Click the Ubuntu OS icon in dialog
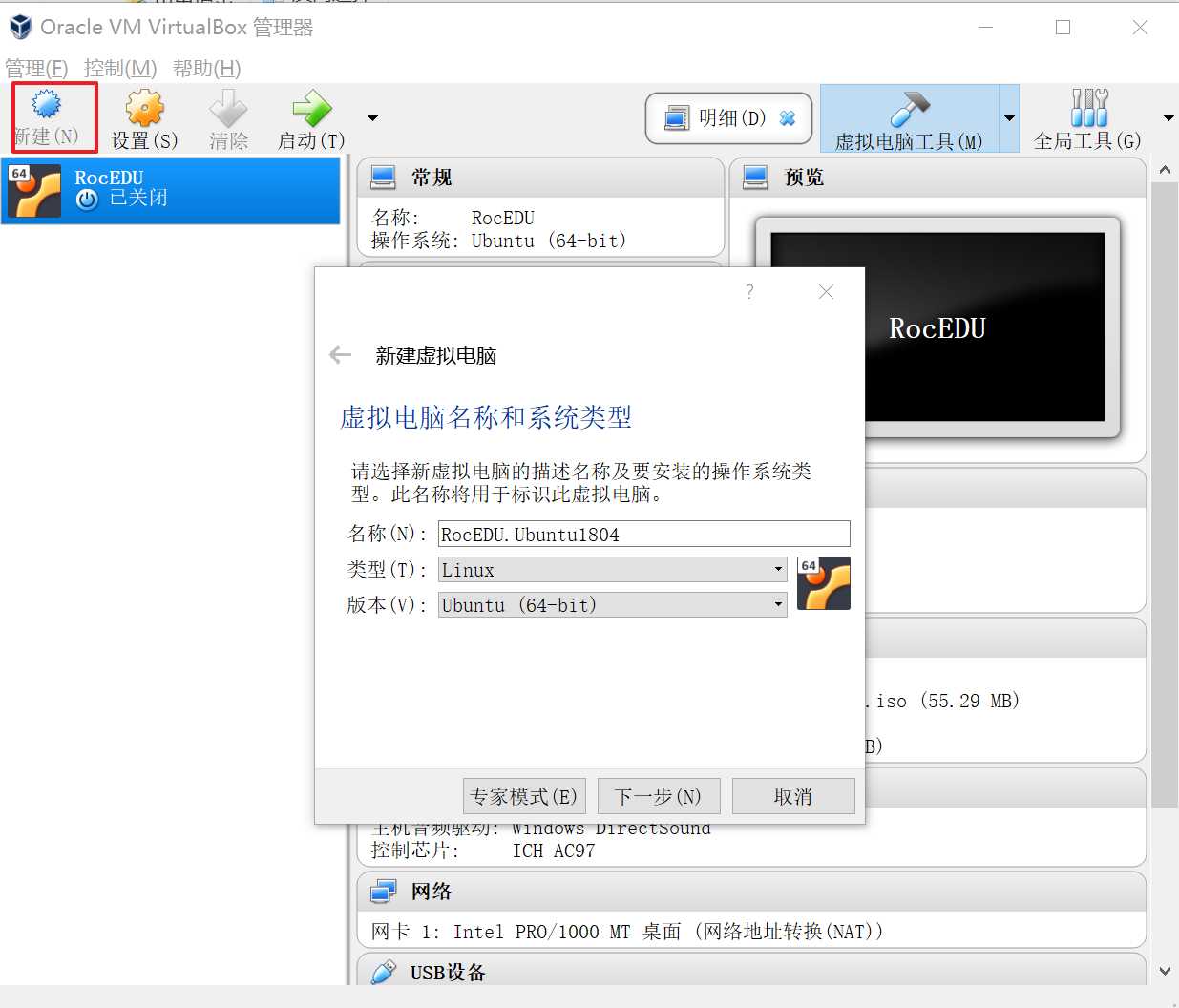The image size is (1179, 1008). click(823, 583)
